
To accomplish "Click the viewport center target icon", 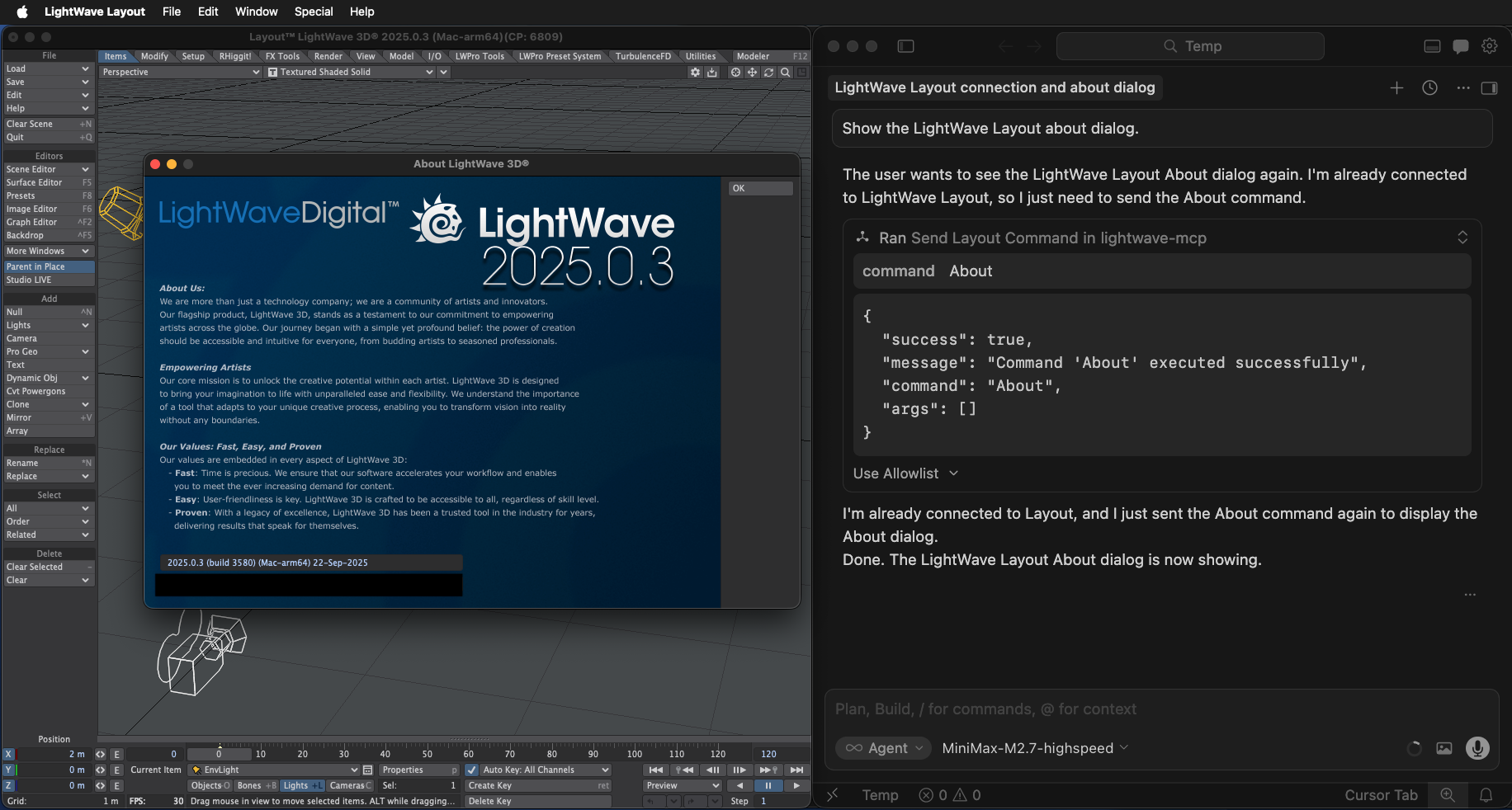I will 735,73.
